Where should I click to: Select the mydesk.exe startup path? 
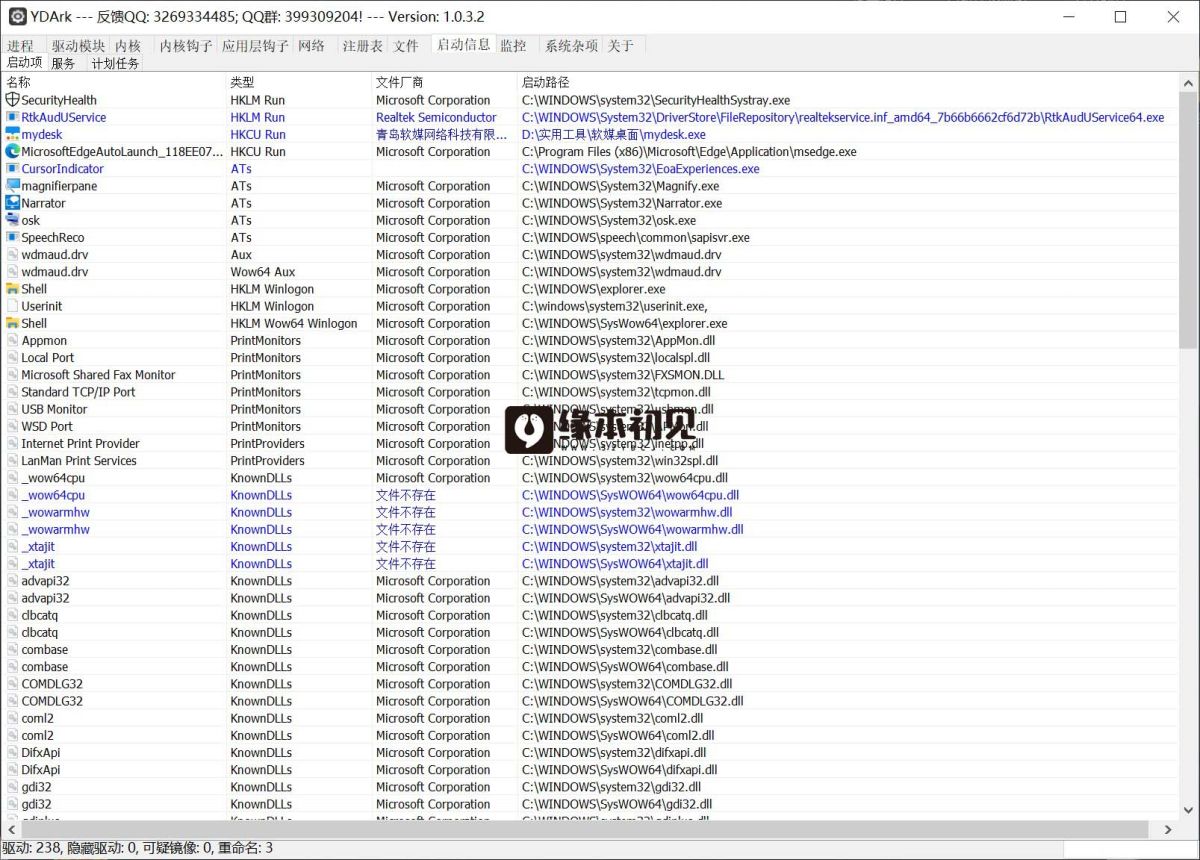(x=614, y=134)
